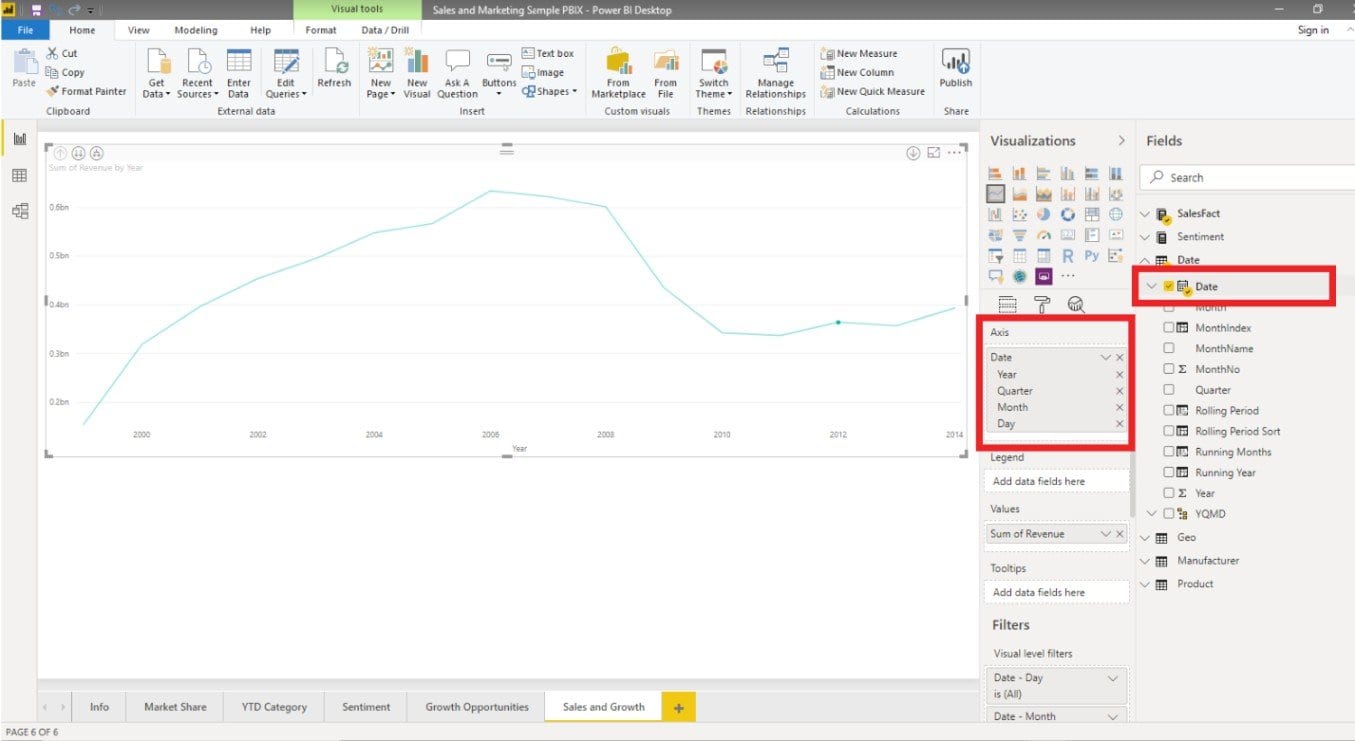Choose the Scatter chart visualization
This screenshot has width=1355, height=741.
click(1019, 214)
